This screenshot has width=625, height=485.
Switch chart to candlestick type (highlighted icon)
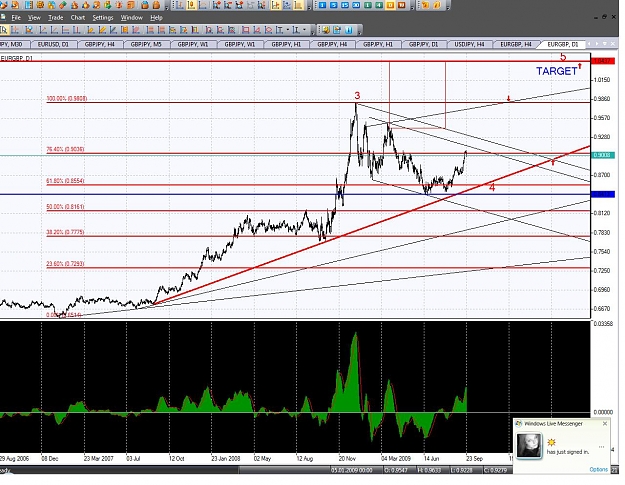[191, 5]
